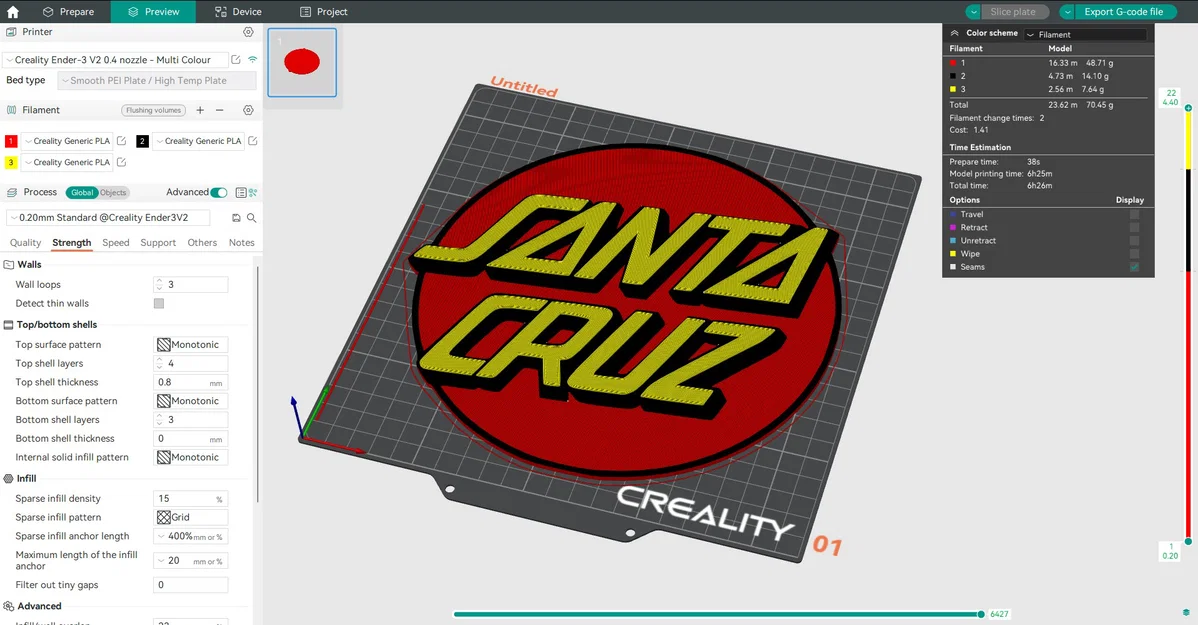The height and width of the screenshot is (625, 1198).
Task: Show Travel moves in display options
Action: [x=1135, y=215]
